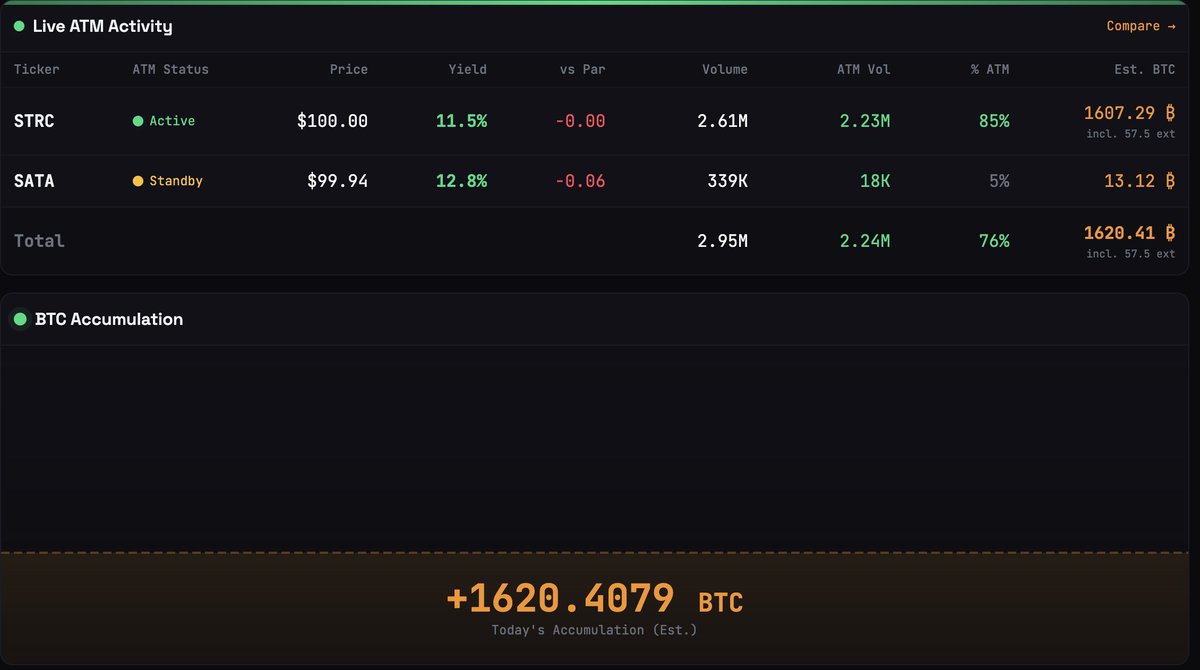Click the yellow Standby status dot for SATA
1200x670 pixels.
pyautogui.click(x=138, y=181)
